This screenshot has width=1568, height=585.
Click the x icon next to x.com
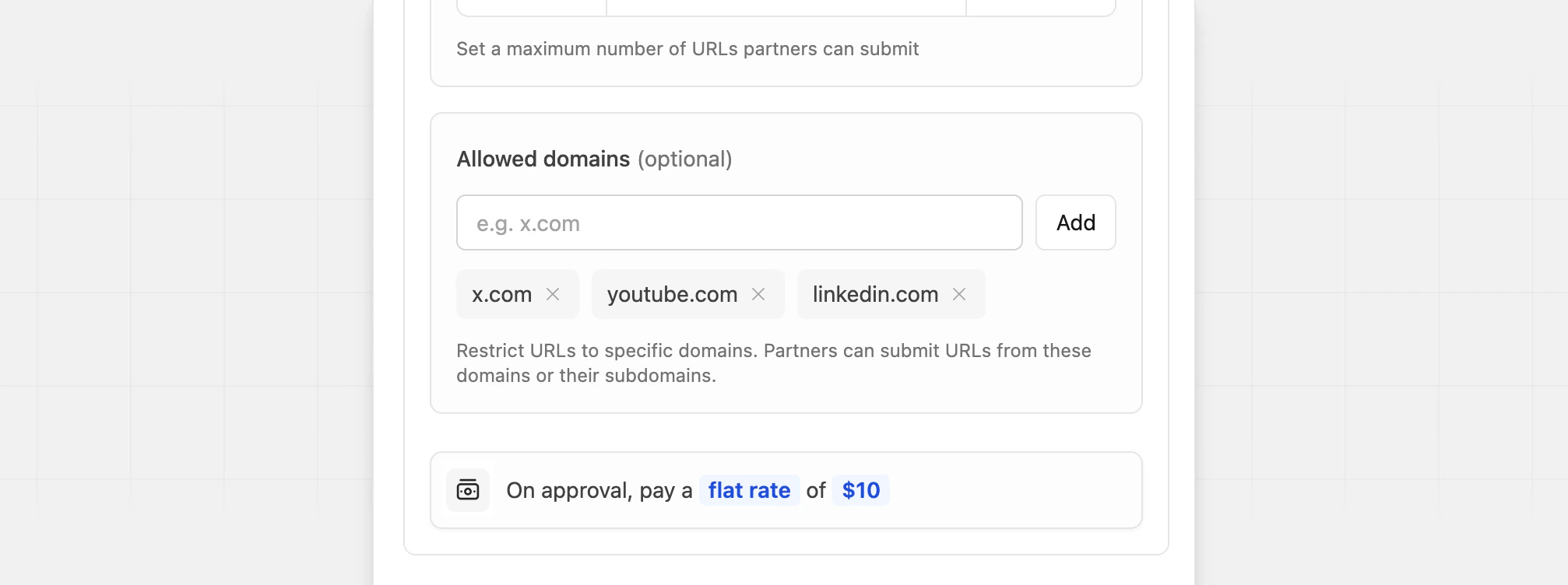click(x=554, y=294)
